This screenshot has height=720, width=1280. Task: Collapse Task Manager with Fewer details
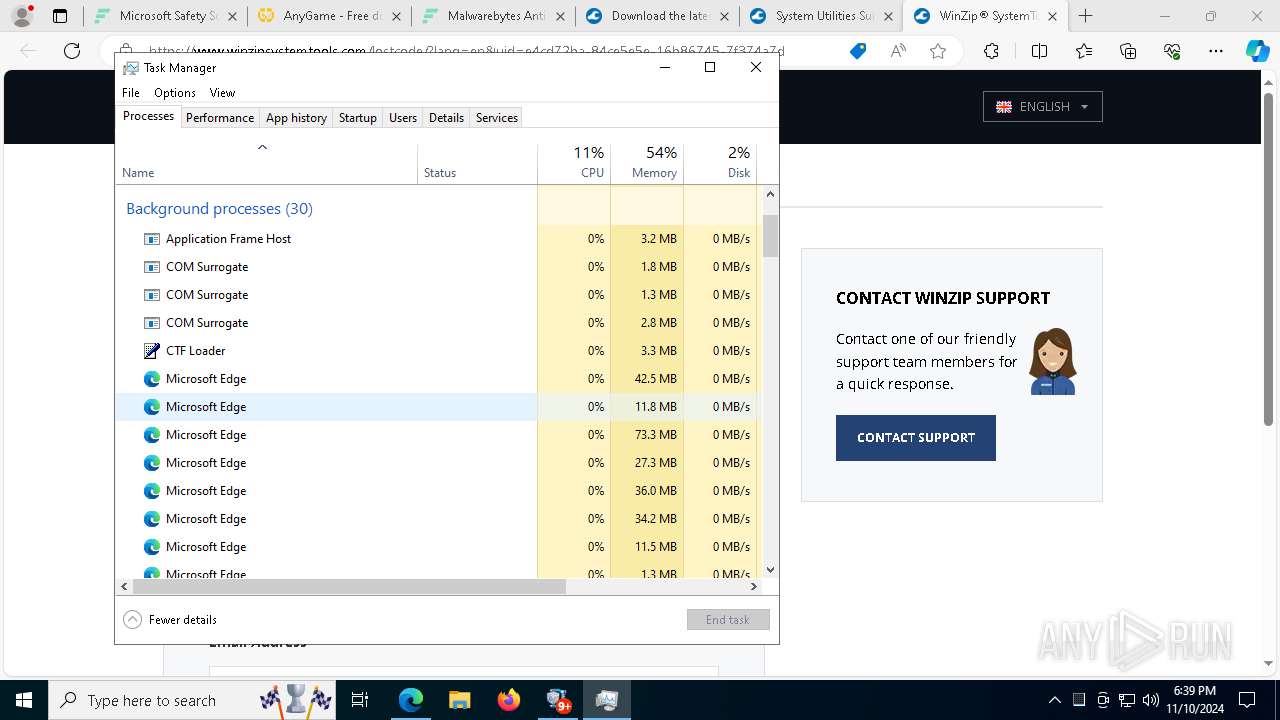[x=170, y=619]
